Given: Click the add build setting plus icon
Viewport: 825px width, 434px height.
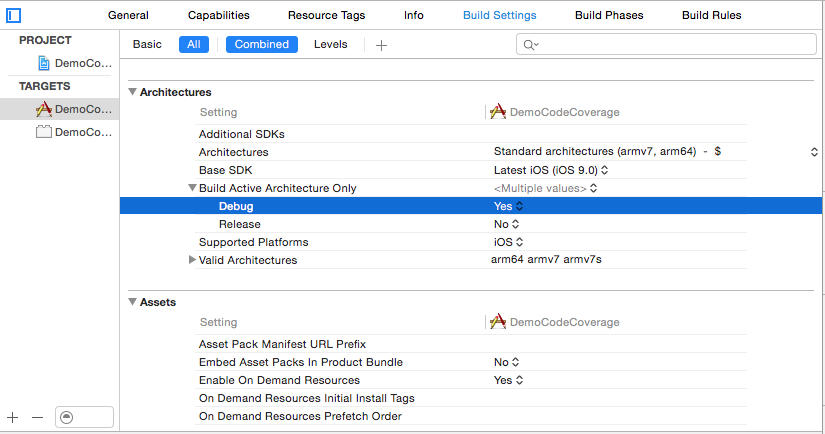Looking at the screenshot, I should [381, 45].
